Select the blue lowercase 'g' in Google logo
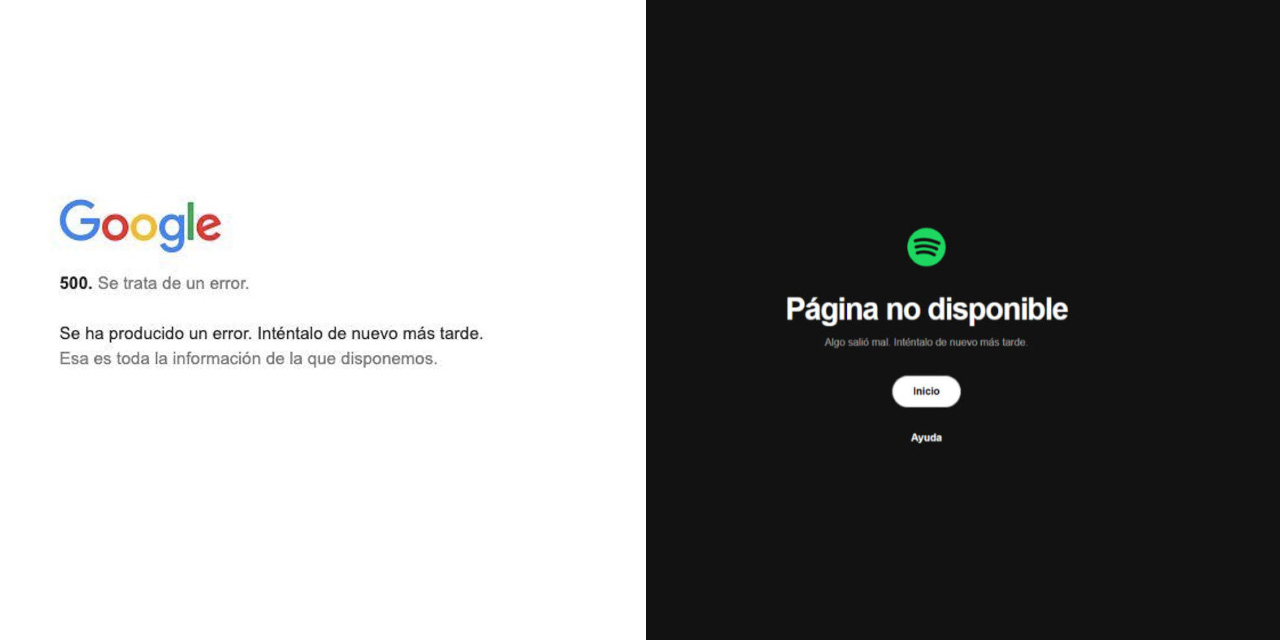Screen dimensions: 1280x640 (x=172, y=233)
